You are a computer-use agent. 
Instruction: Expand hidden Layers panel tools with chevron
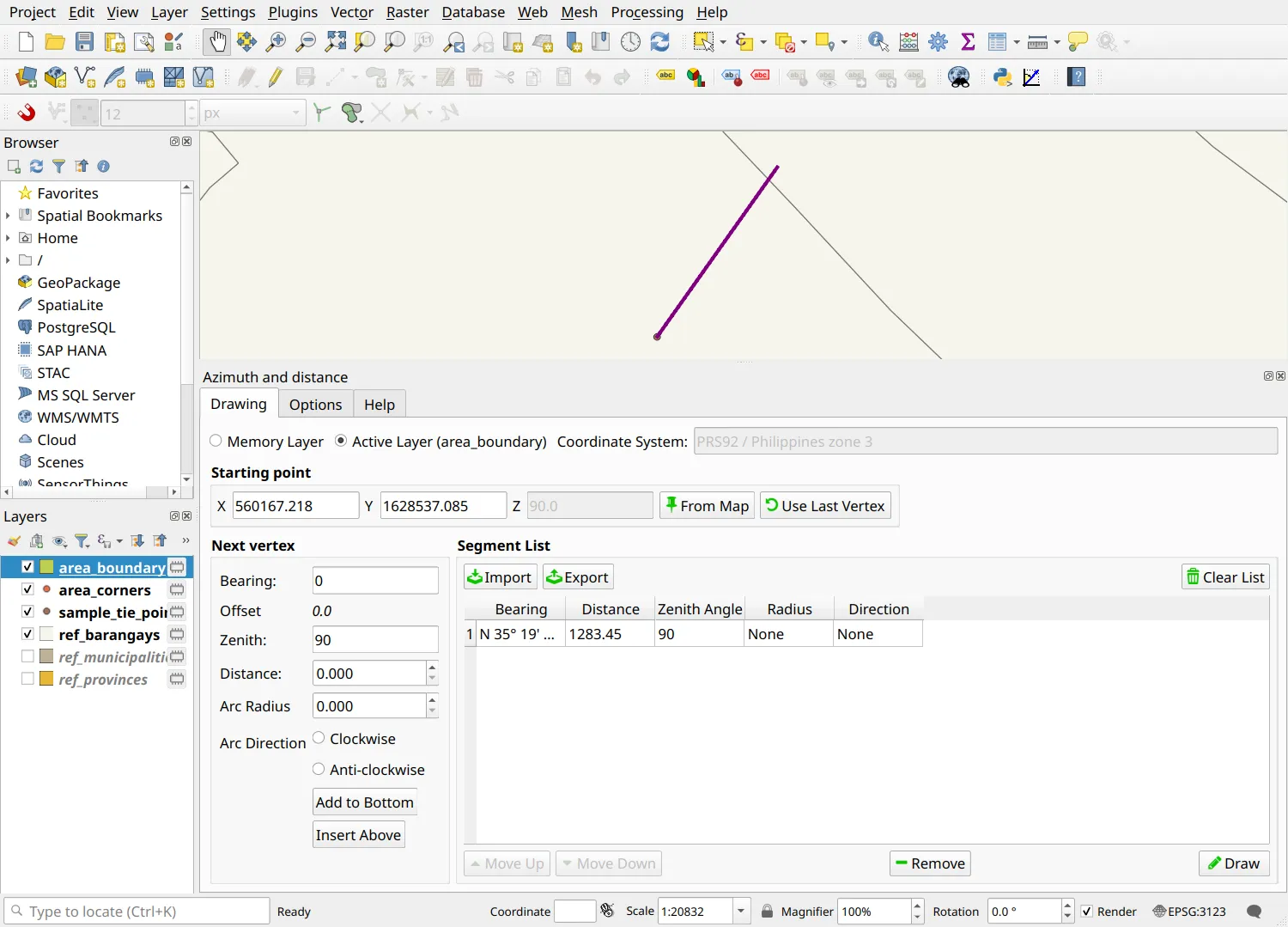point(185,540)
